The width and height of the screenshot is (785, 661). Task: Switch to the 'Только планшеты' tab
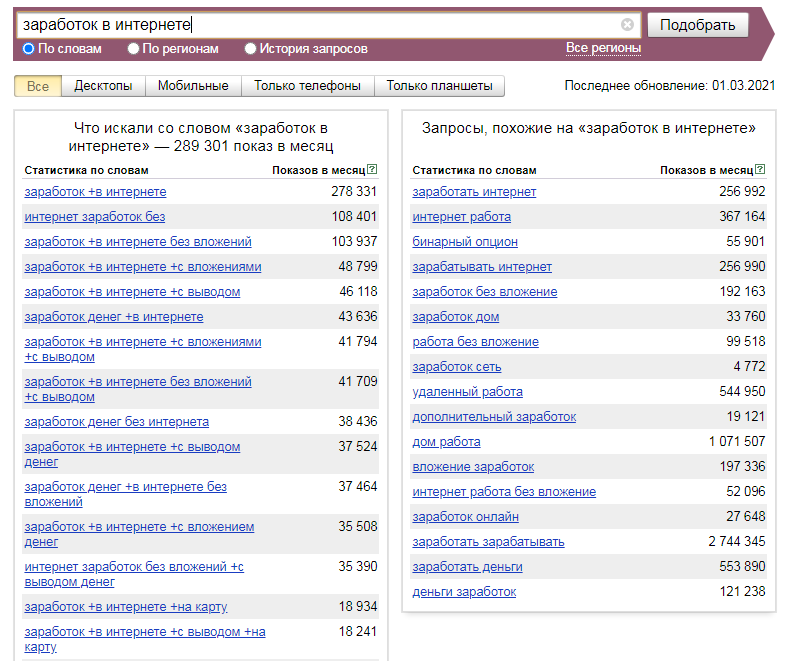tap(439, 86)
